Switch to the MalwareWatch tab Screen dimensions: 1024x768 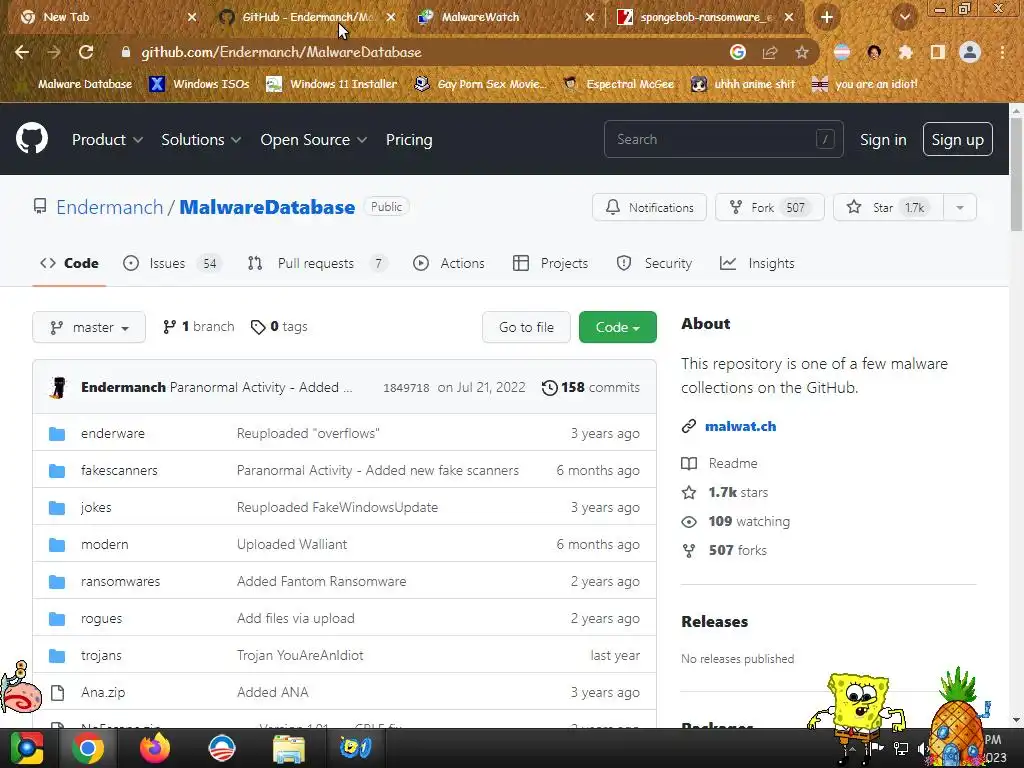480,17
